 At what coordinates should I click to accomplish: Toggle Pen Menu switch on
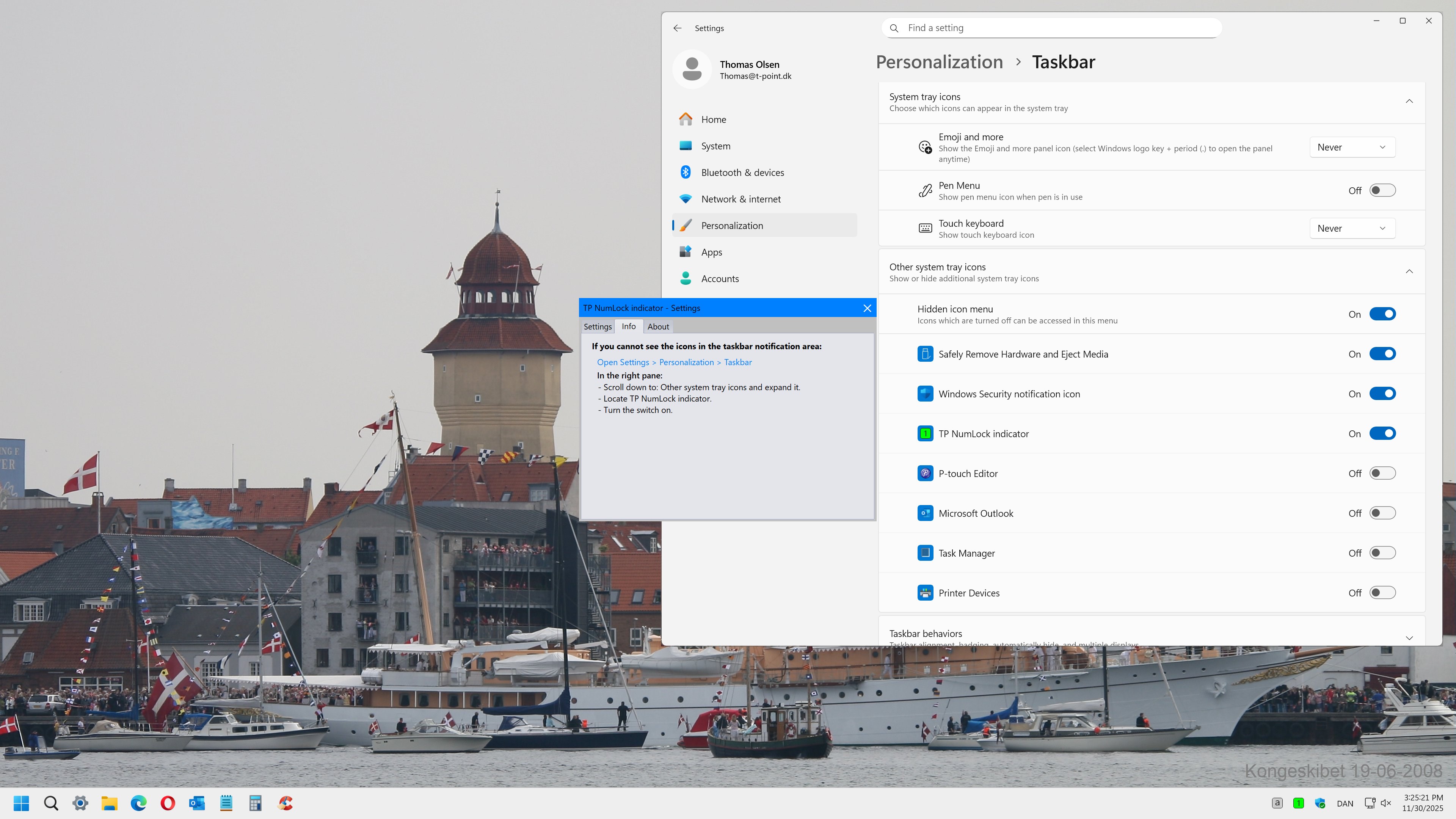click(1382, 190)
